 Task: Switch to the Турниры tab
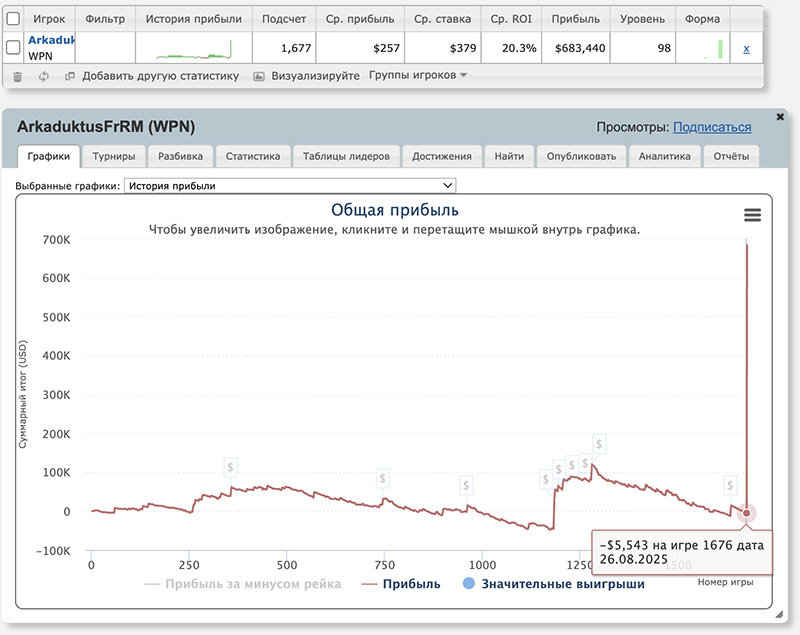coord(115,156)
